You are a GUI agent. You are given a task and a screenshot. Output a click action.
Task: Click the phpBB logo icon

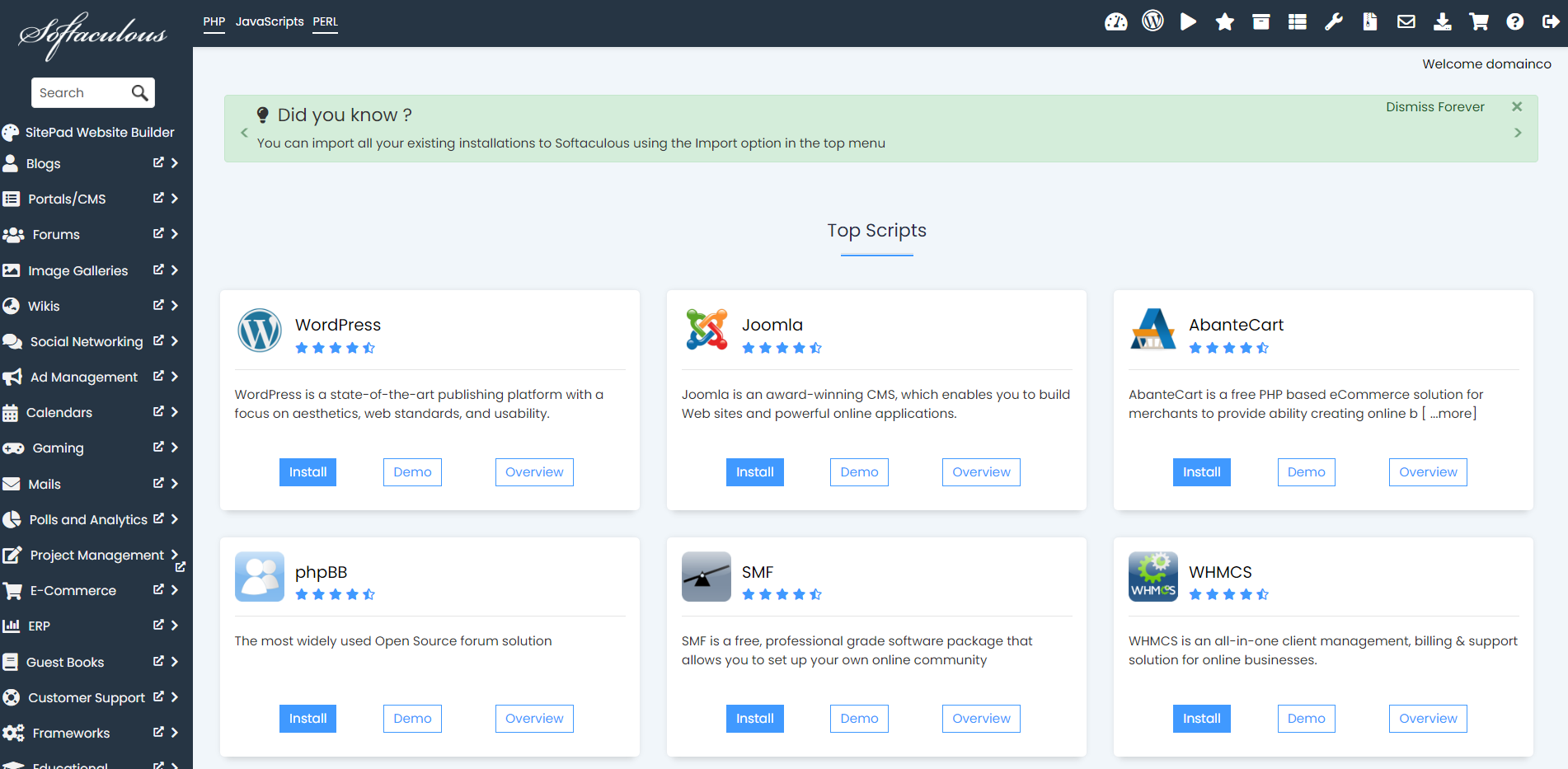pos(260,577)
